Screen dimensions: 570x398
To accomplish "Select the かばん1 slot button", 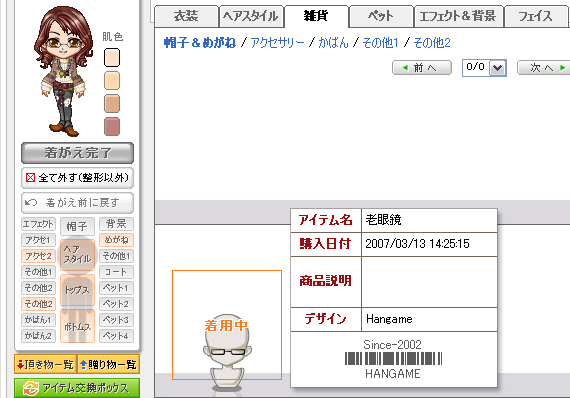I will [38, 320].
